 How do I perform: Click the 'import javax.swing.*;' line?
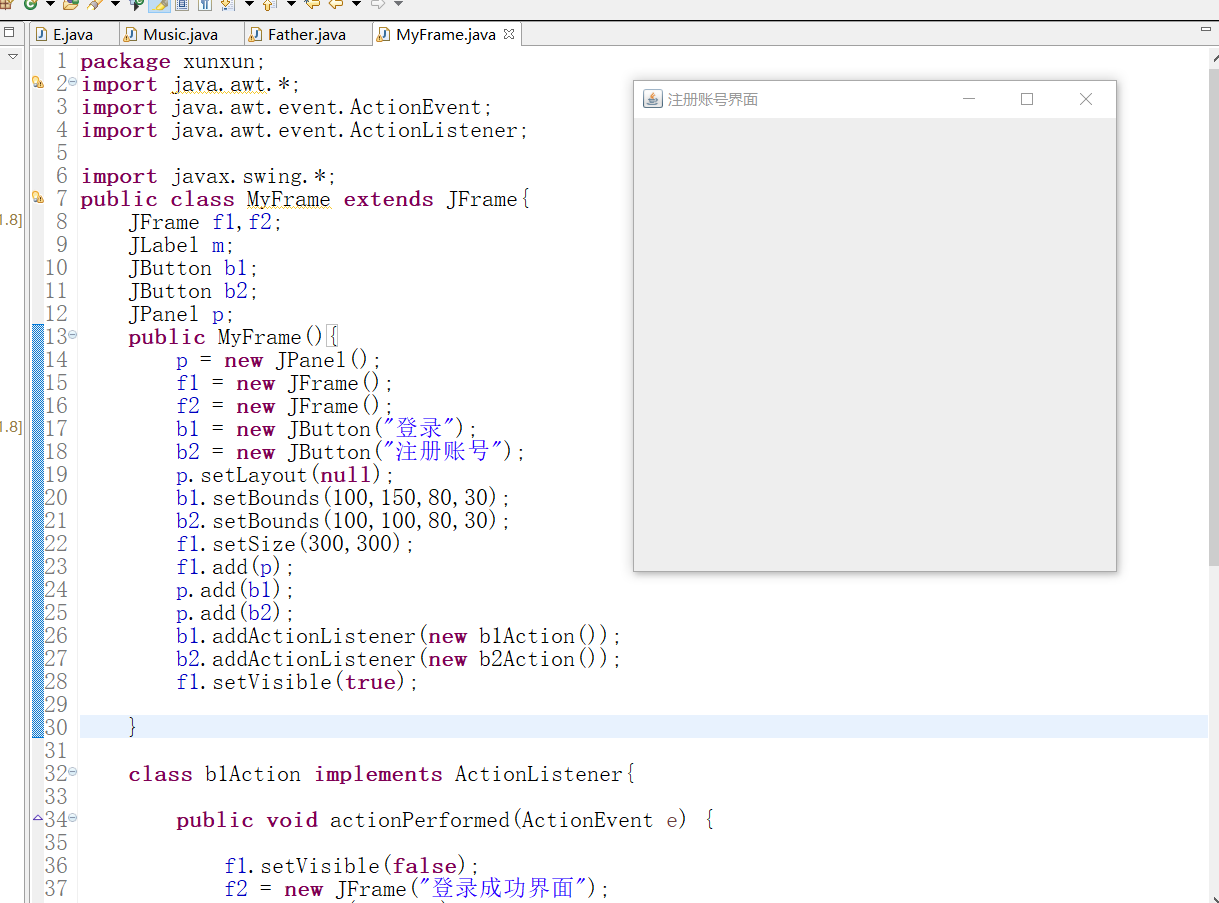[x=208, y=176]
